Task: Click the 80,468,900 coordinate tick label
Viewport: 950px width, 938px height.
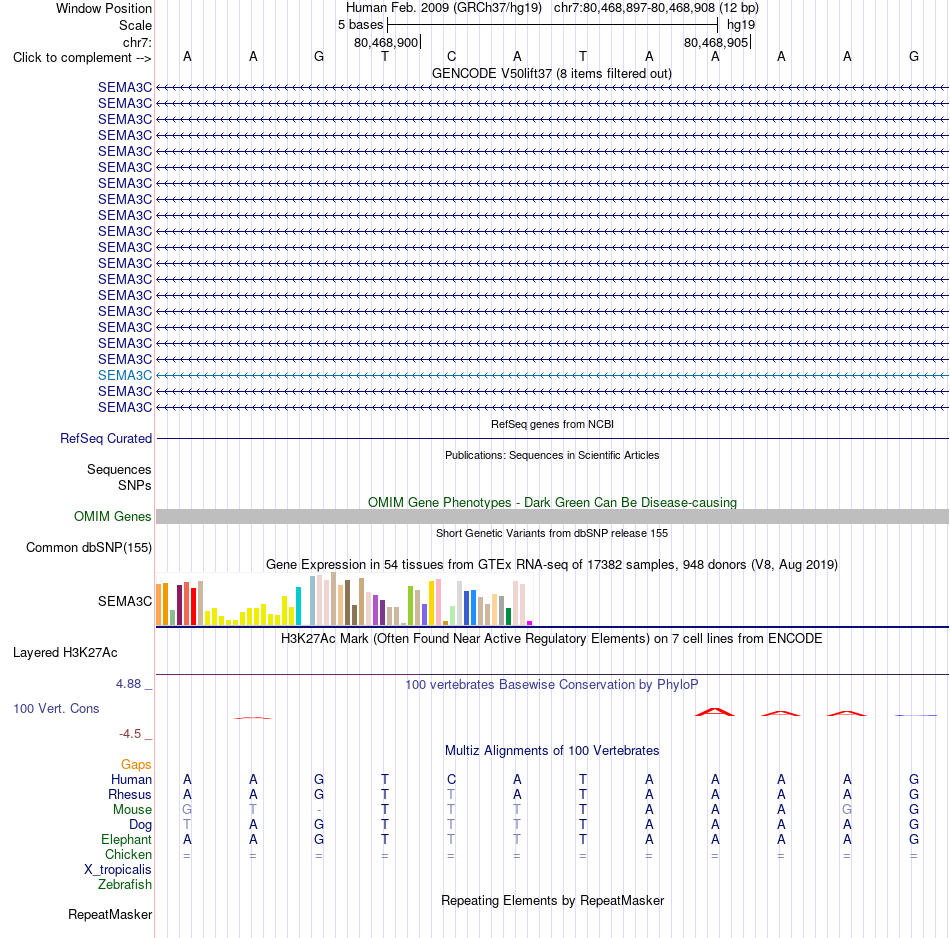Action: [x=386, y=43]
